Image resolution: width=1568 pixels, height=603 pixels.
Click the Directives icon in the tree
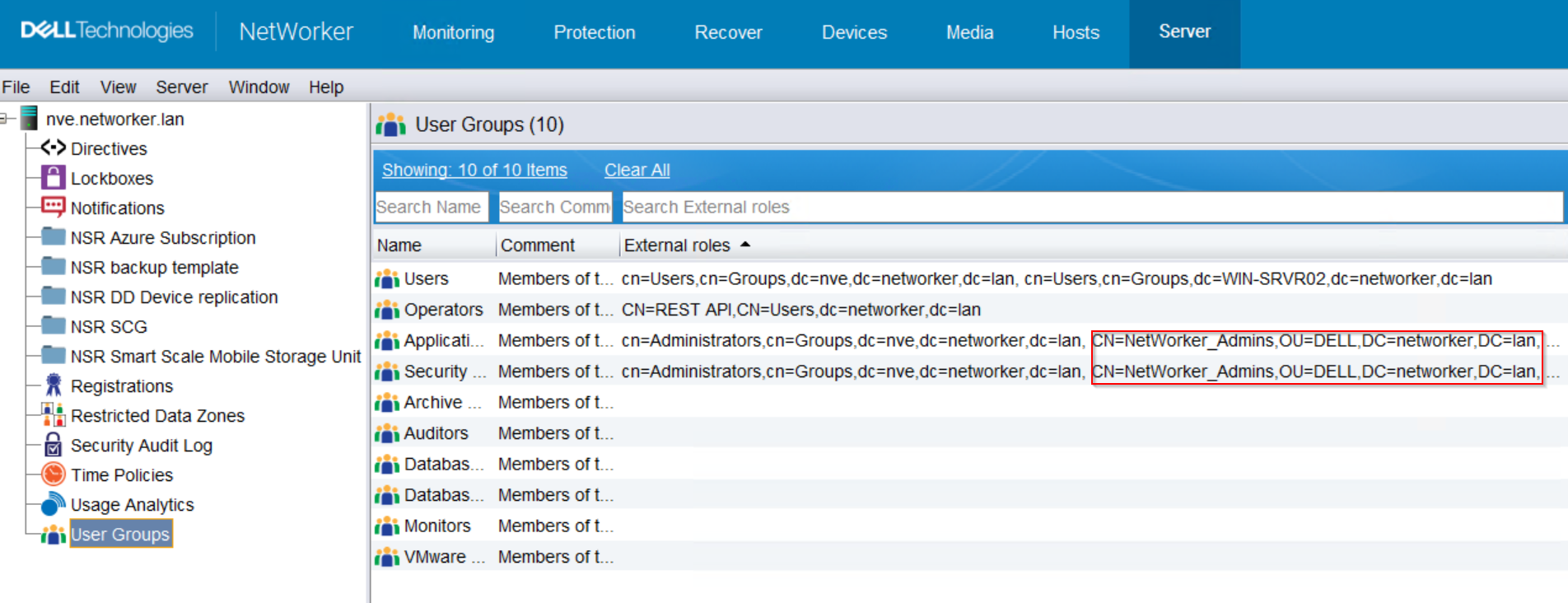(54, 148)
